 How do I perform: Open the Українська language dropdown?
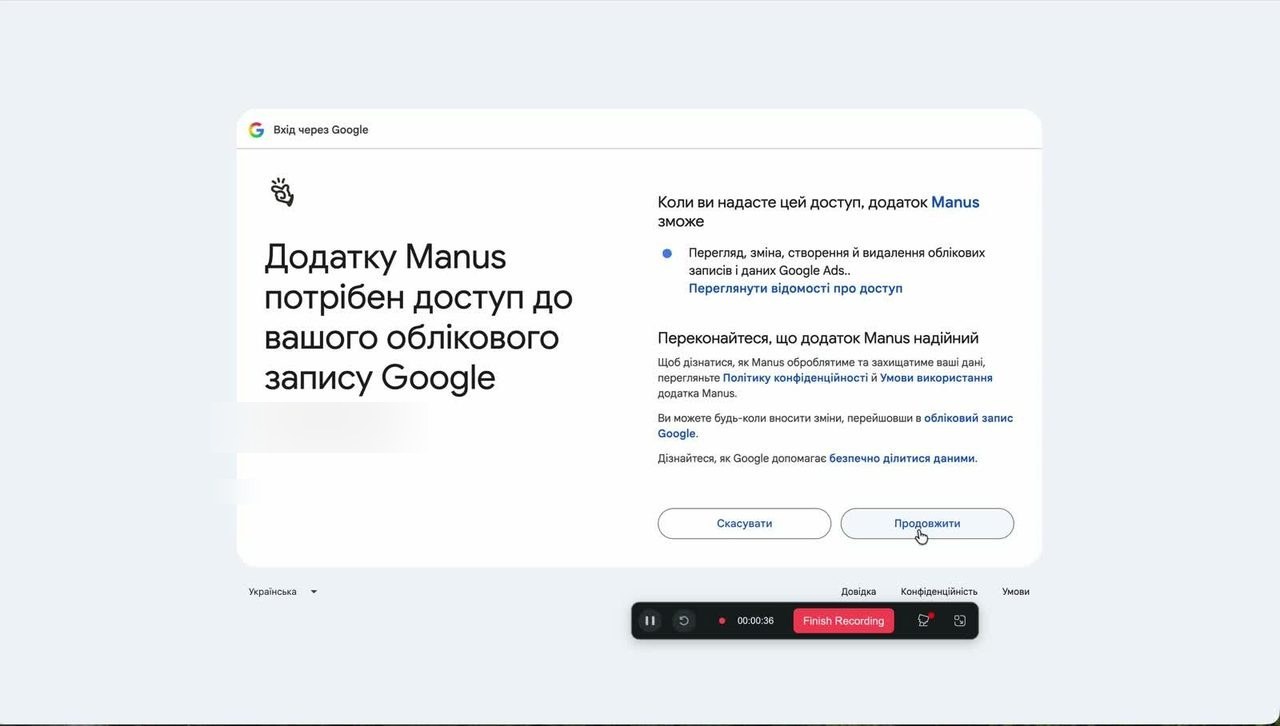pos(283,592)
